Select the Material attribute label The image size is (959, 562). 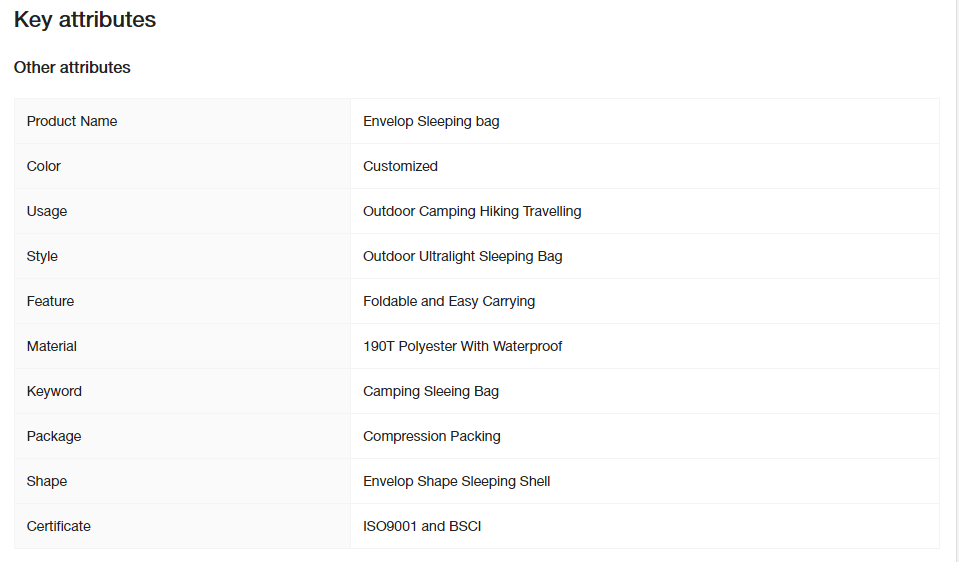pyautogui.click(x=51, y=346)
